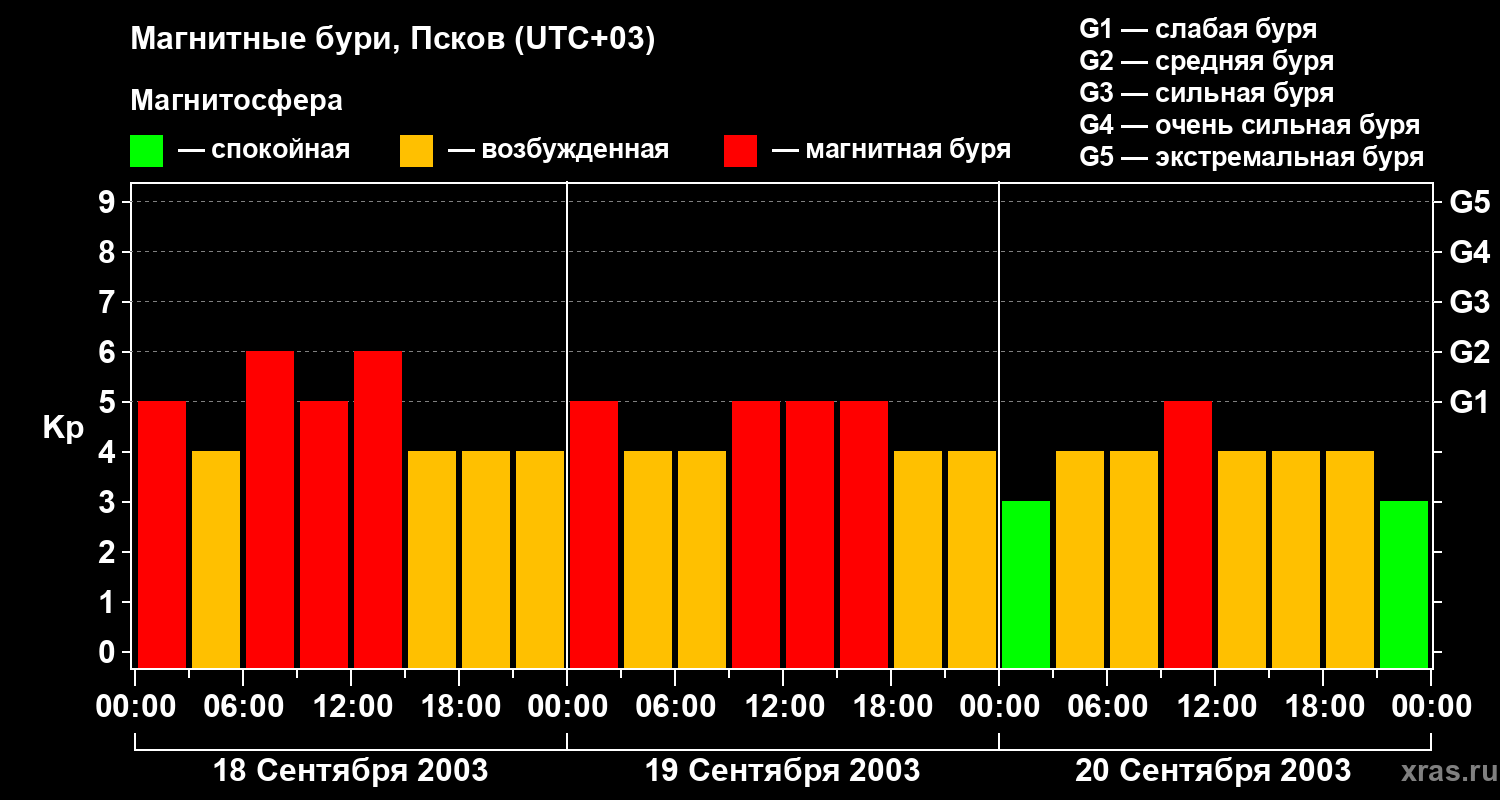This screenshot has width=1500, height=800.
Task: Click the red 'магнитная буря' legend swatch
Action: (740, 151)
